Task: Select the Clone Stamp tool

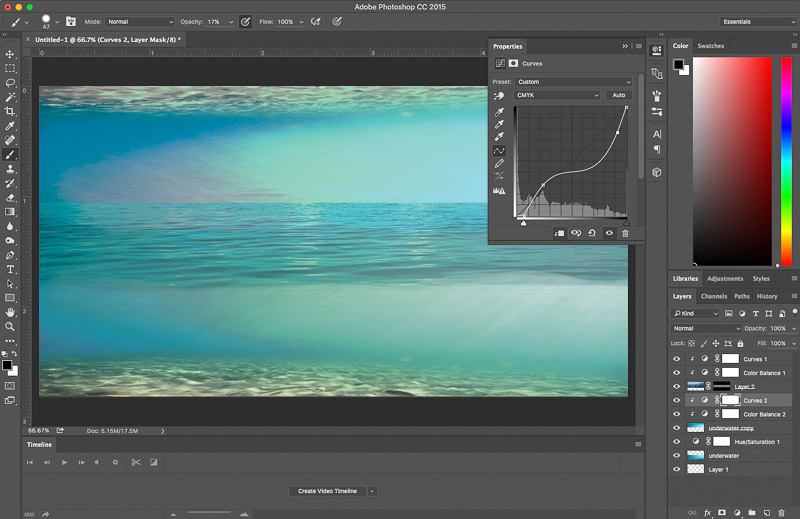Action: pos(10,169)
